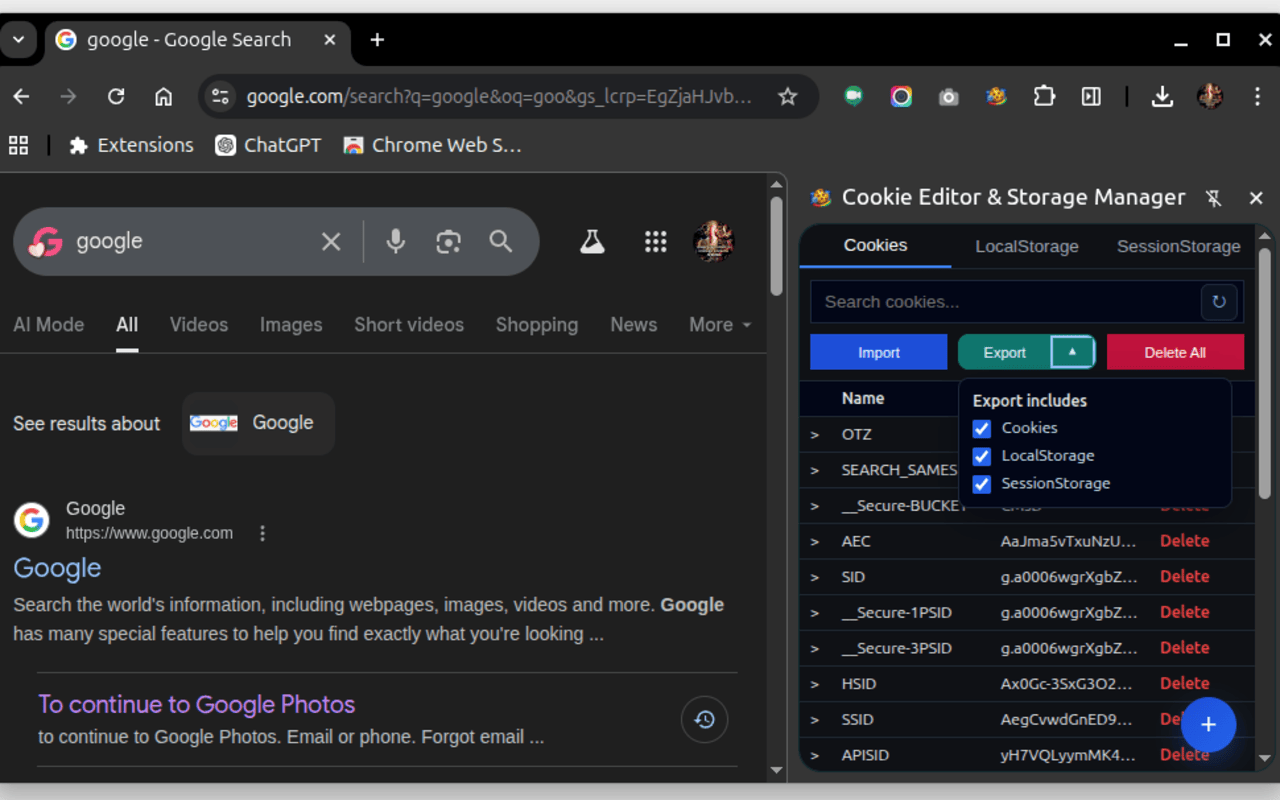Open the Google result chip under See results about
This screenshot has height=800, width=1280.
pos(258,423)
